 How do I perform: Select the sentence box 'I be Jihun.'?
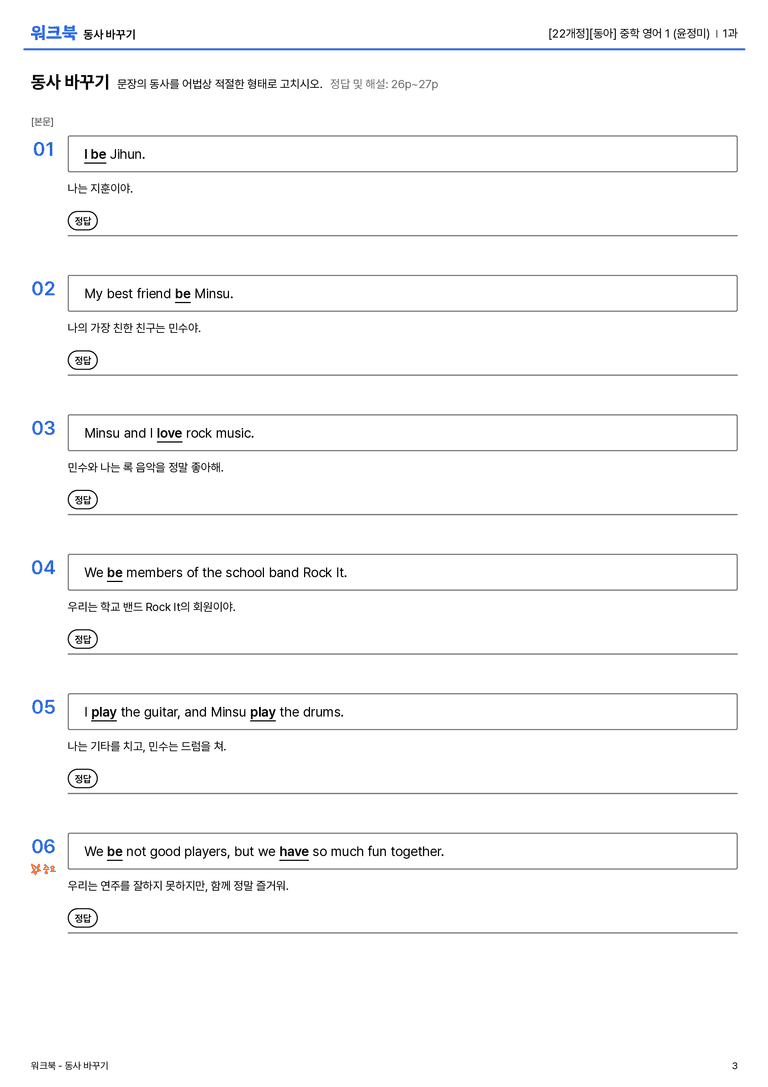(x=403, y=154)
